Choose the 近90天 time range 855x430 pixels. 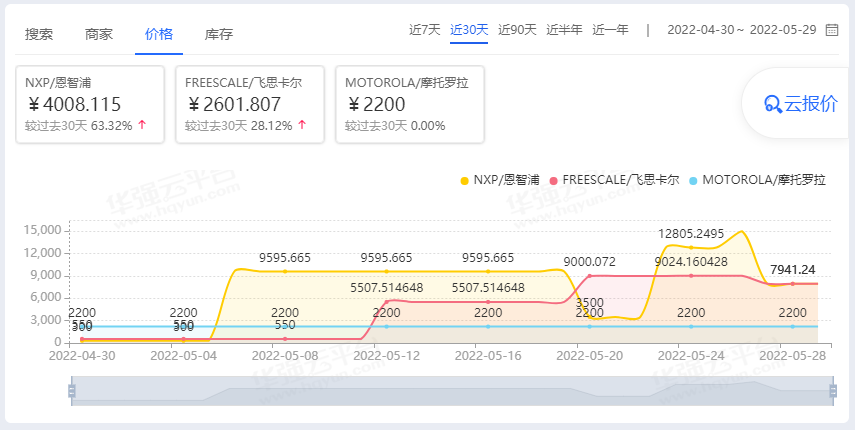tap(517, 30)
